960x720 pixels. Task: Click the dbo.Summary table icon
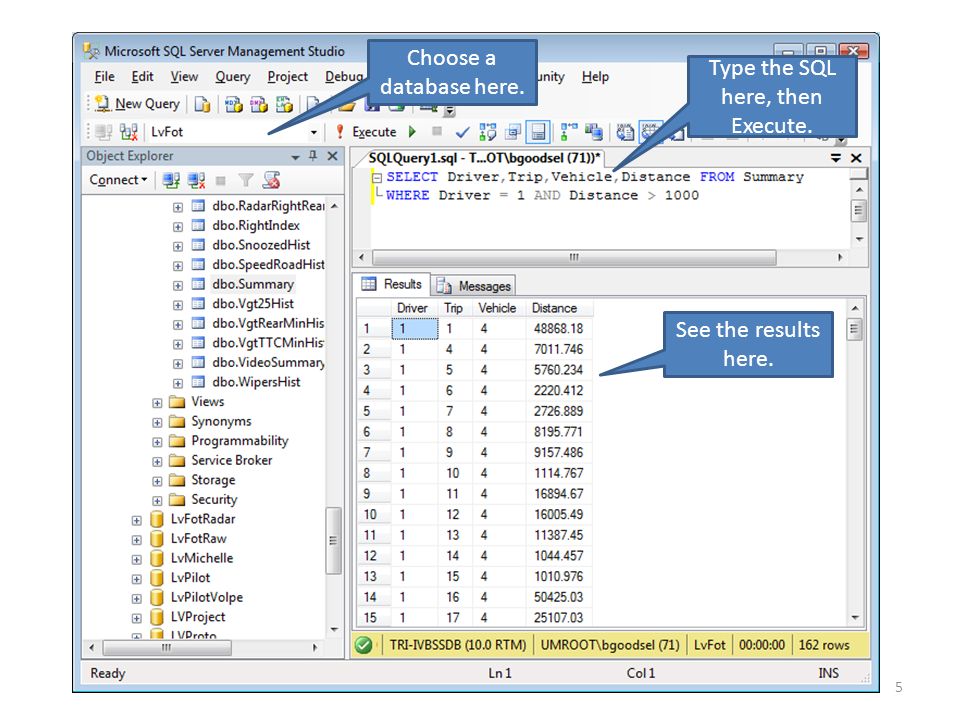pyautogui.click(x=198, y=284)
